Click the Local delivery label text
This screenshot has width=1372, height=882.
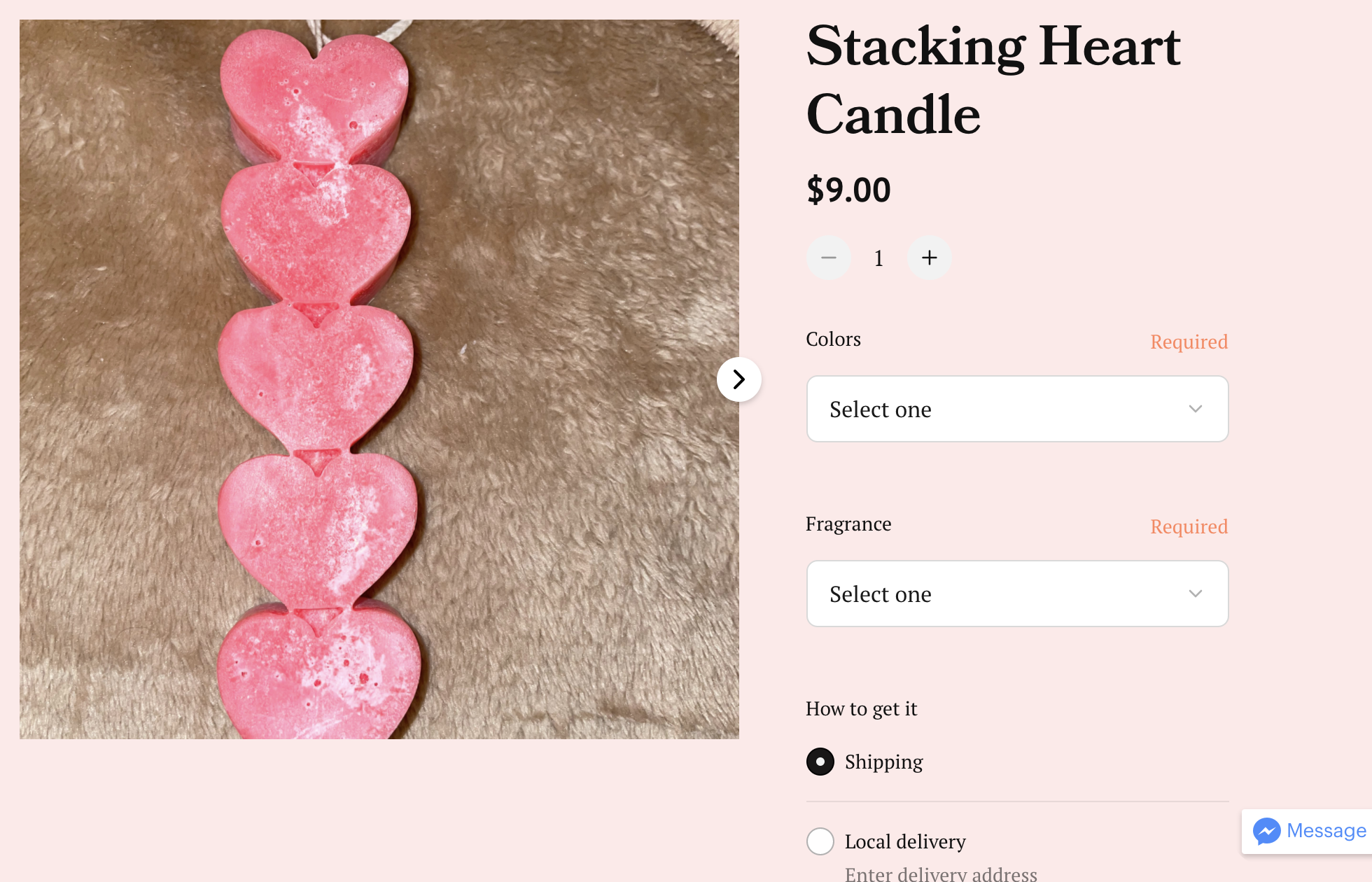pyautogui.click(x=904, y=841)
